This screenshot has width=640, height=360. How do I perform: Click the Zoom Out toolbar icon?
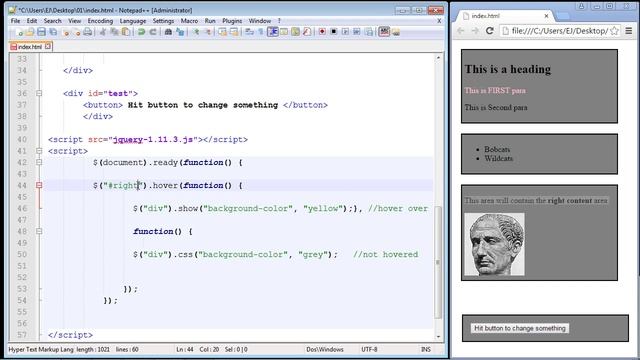pyautogui.click(x=207, y=32)
